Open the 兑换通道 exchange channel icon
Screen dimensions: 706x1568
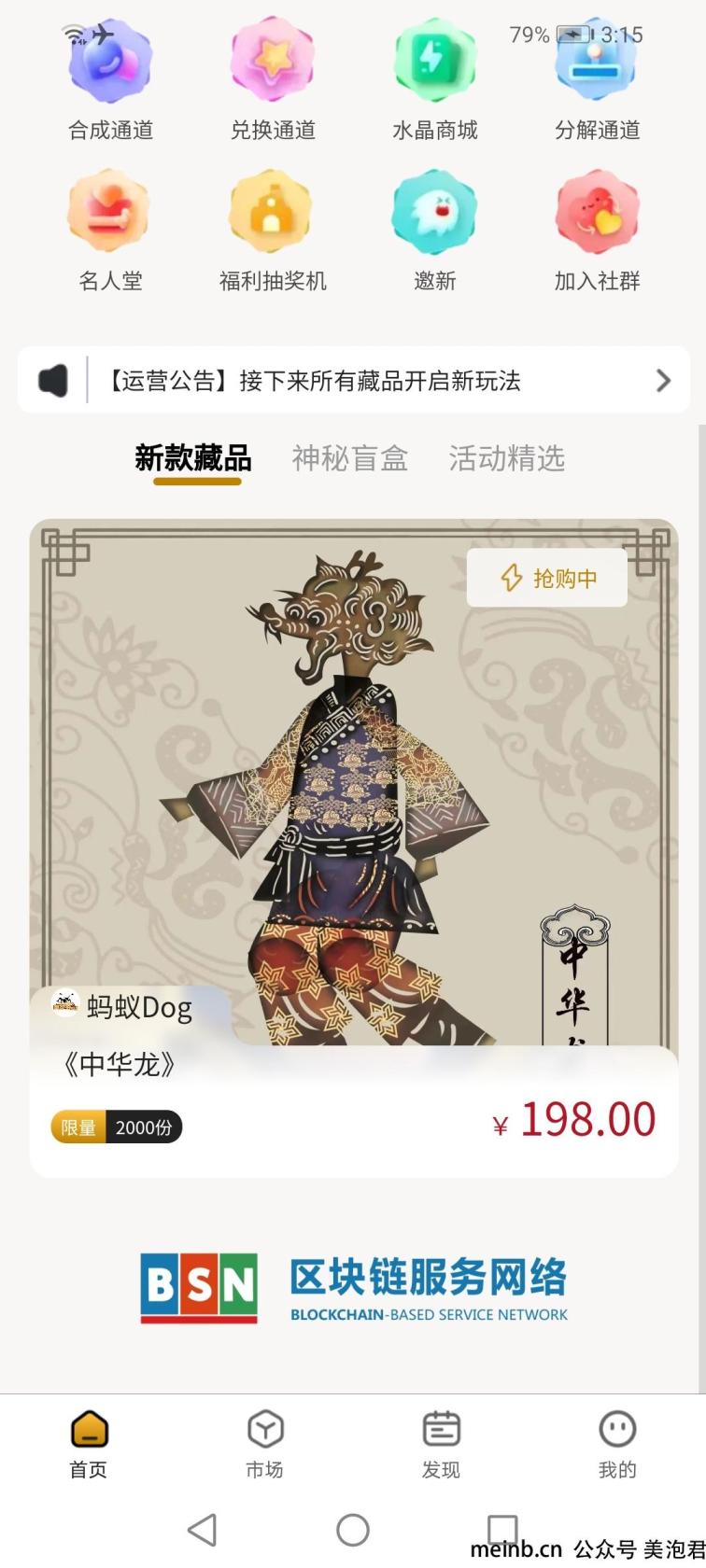pyautogui.click(x=273, y=61)
